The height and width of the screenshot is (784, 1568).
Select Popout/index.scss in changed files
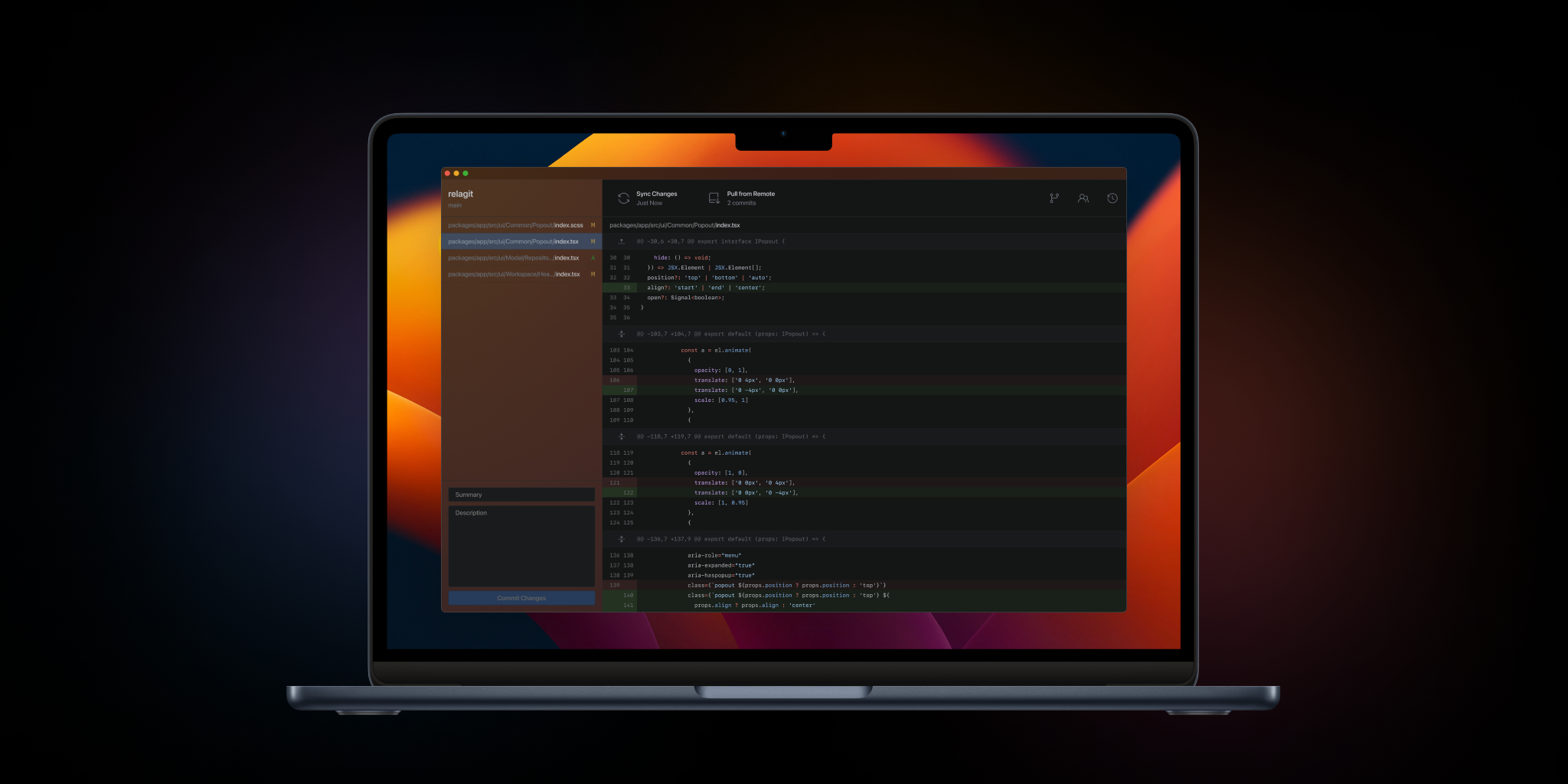coord(521,225)
